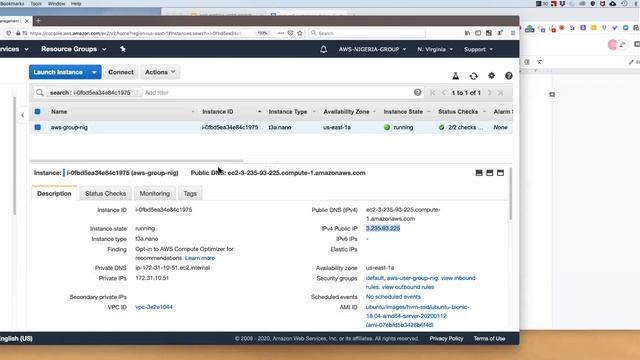640x360 pixels.
Task: Open the Window menu in macOS menu bar
Action: click(56, 4)
